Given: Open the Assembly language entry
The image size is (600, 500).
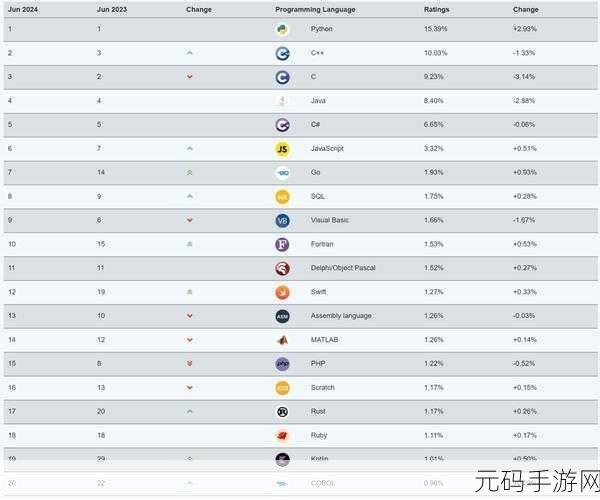Looking at the screenshot, I should pyautogui.click(x=341, y=316).
